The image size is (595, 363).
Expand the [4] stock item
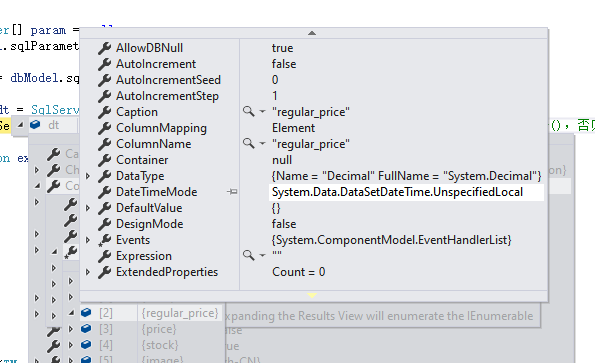pyautogui.click(x=71, y=344)
